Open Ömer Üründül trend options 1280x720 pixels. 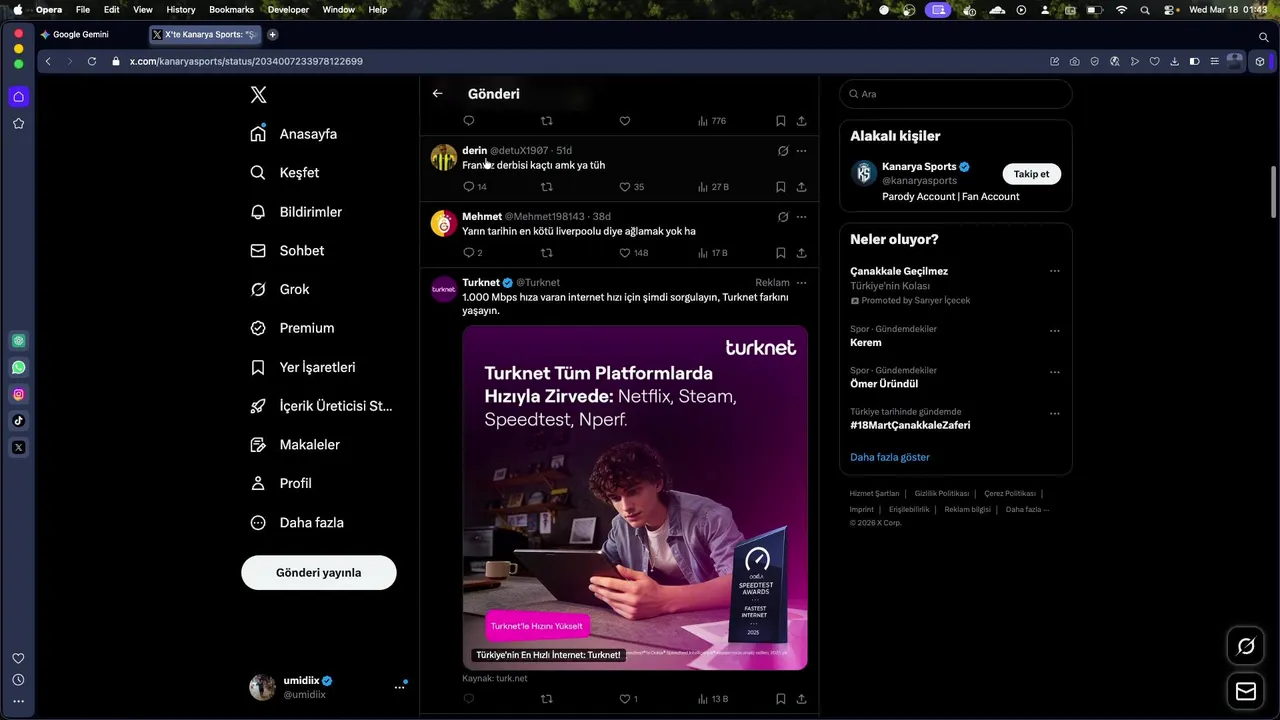pyautogui.click(x=1054, y=372)
